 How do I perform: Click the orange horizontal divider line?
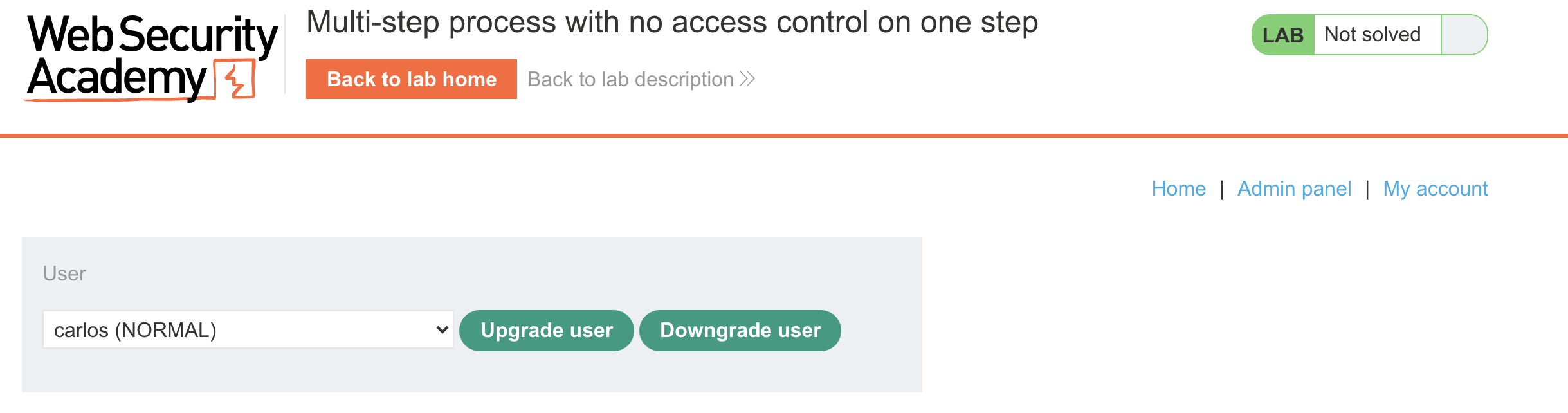784,136
